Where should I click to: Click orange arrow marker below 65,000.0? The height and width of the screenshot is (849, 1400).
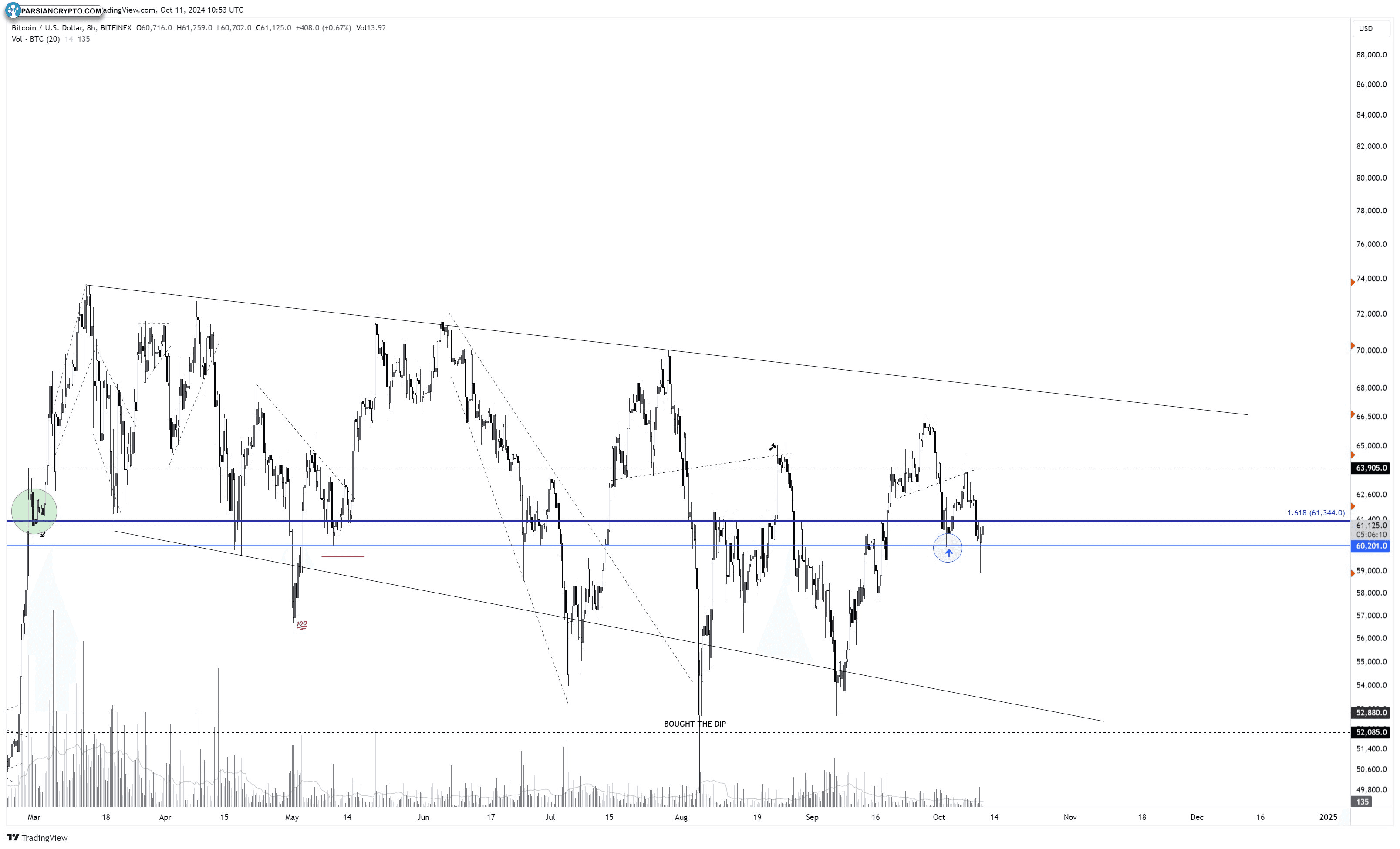1352,455
